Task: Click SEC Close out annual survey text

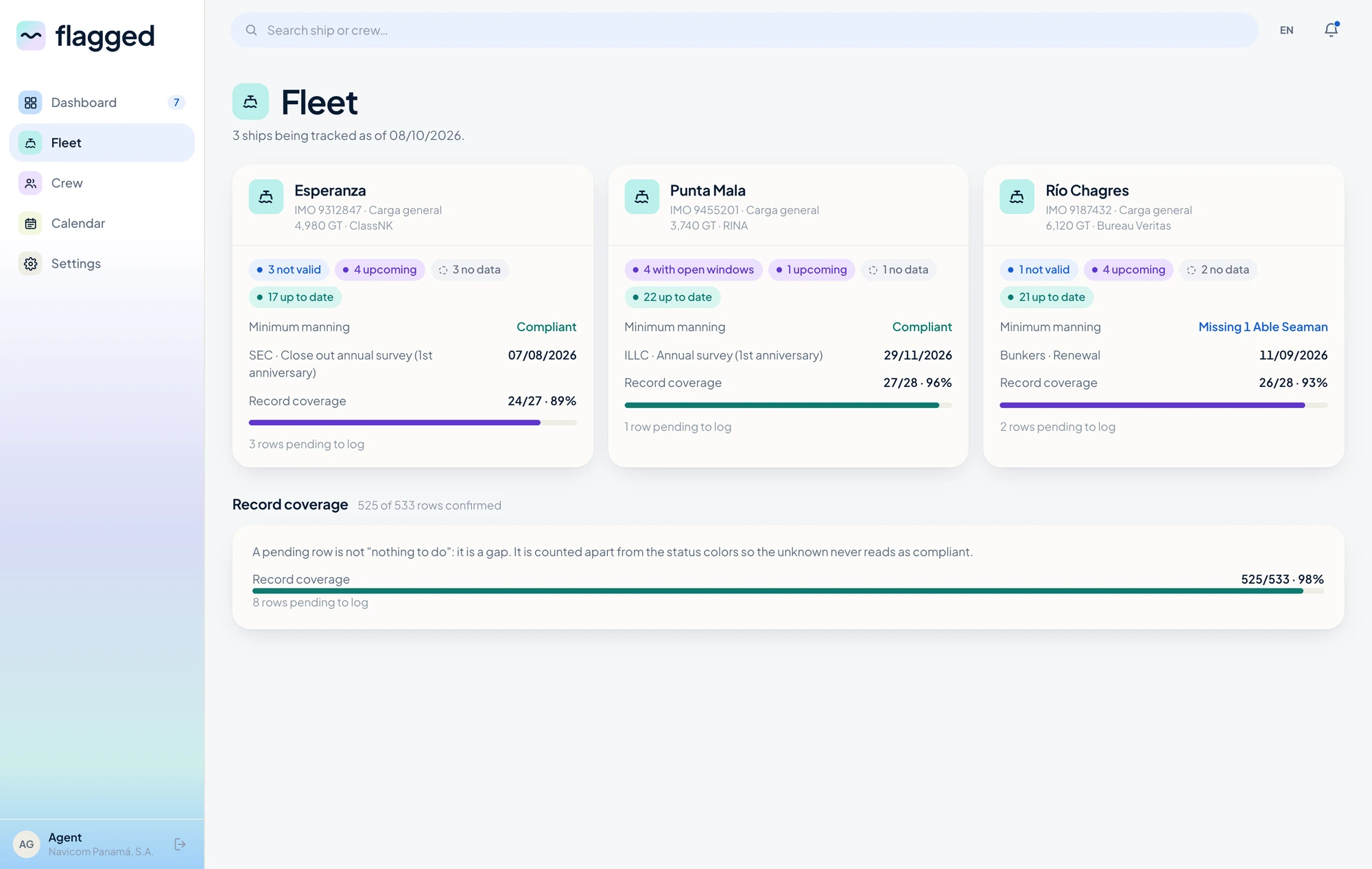Action: point(341,364)
